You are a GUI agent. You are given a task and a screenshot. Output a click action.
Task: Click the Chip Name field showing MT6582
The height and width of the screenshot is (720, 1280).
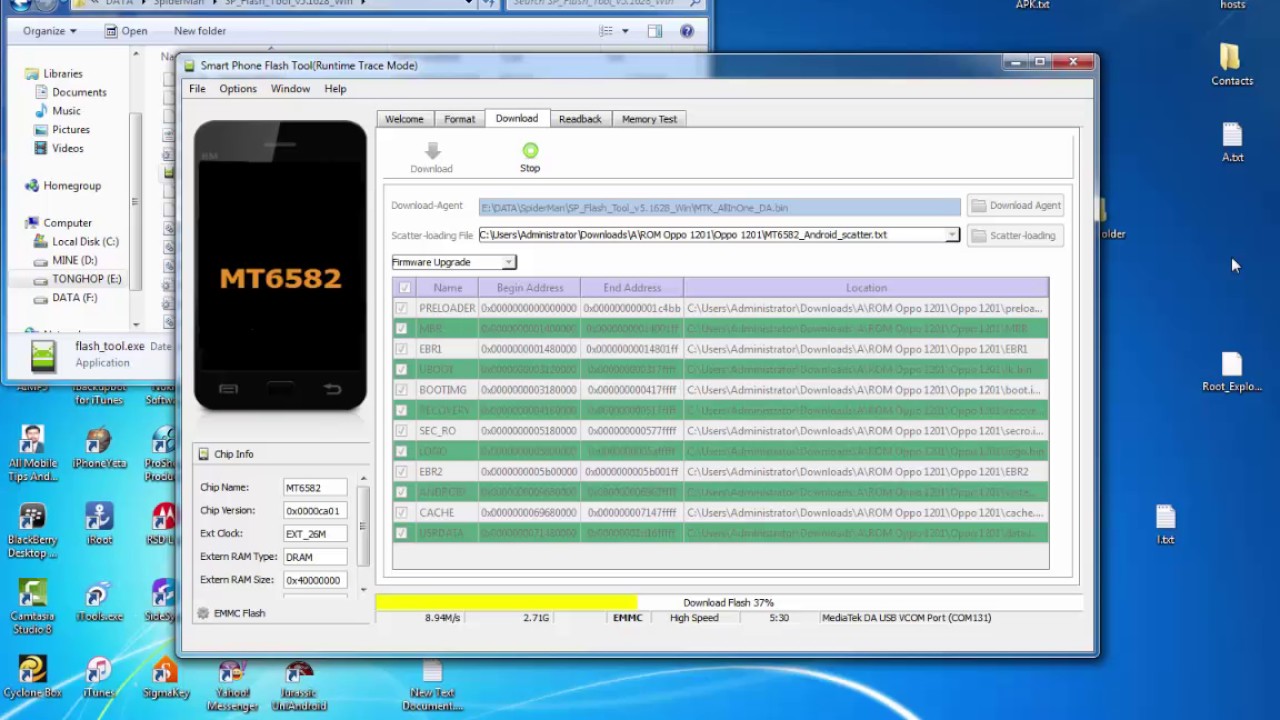pyautogui.click(x=315, y=488)
